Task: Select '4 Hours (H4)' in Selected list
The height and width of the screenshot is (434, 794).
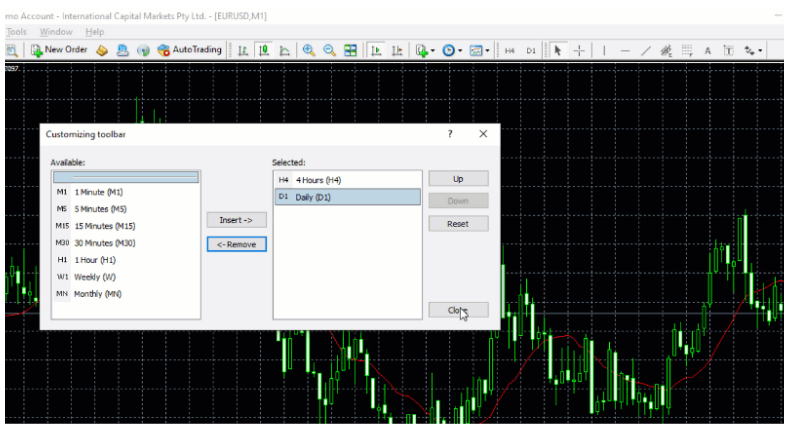Action: pyautogui.click(x=318, y=180)
